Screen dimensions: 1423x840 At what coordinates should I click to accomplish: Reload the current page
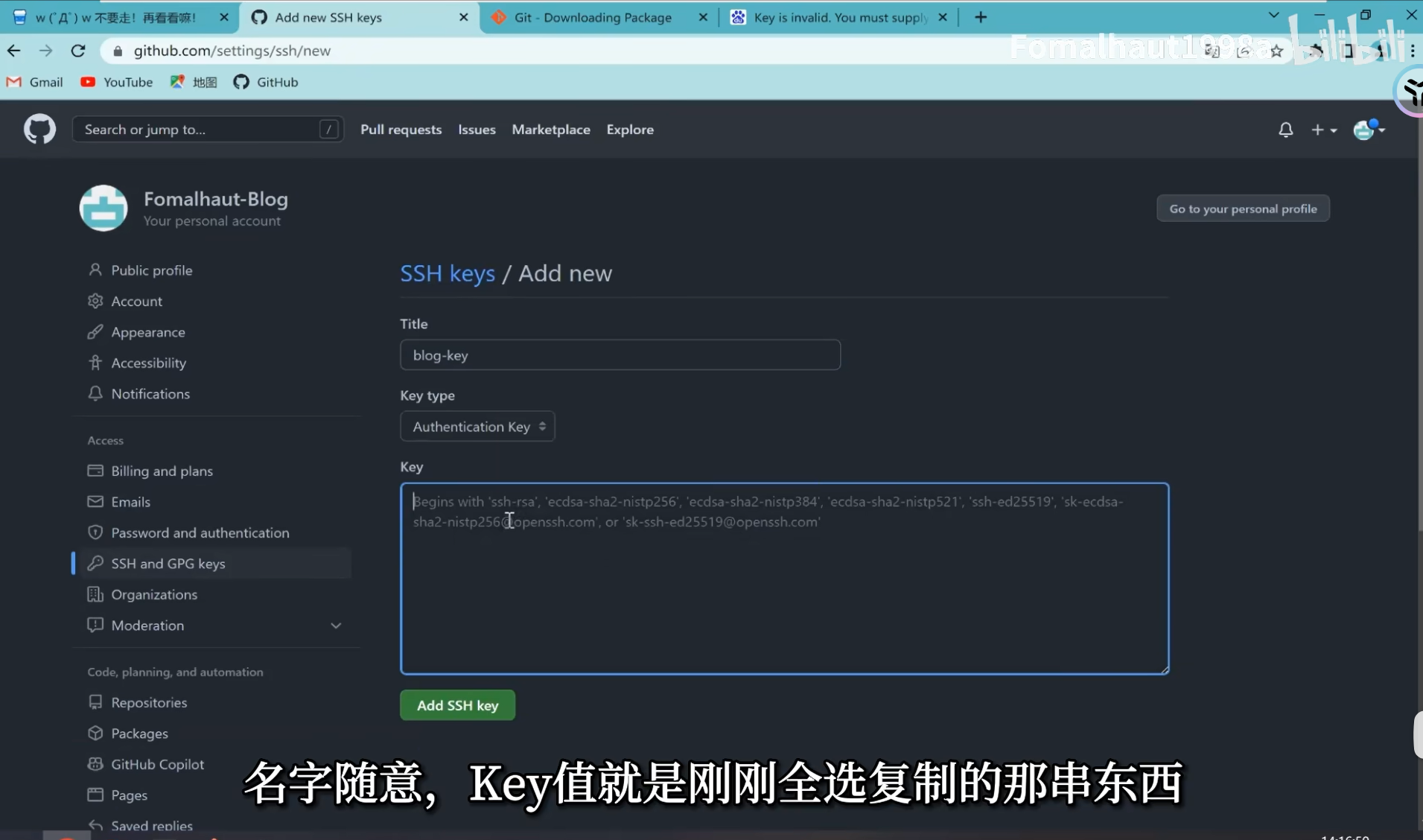77,50
